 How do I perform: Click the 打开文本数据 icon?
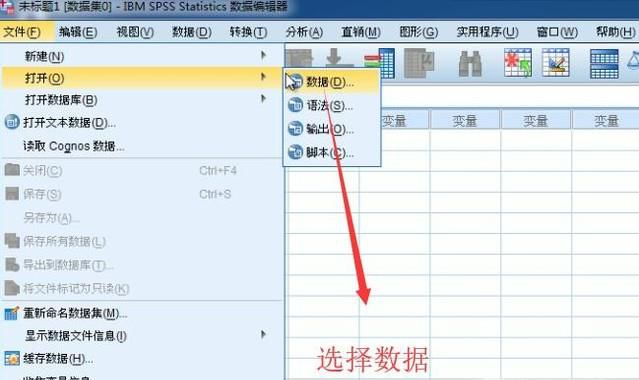point(12,122)
